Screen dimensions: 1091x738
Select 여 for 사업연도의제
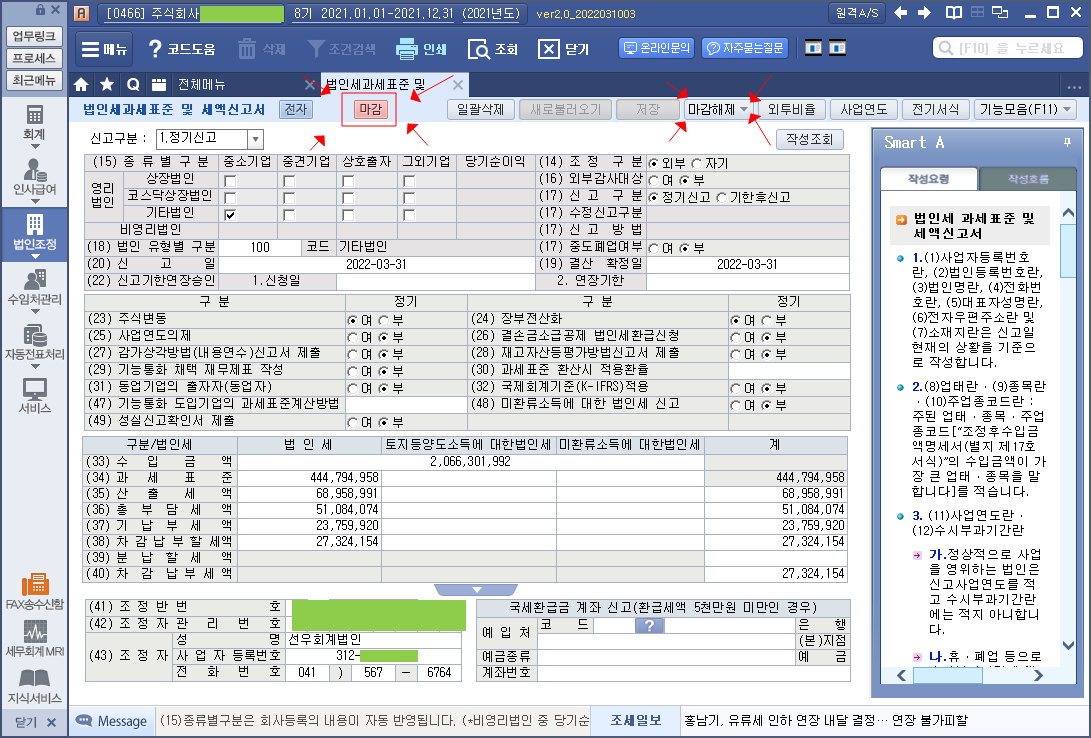(353, 337)
